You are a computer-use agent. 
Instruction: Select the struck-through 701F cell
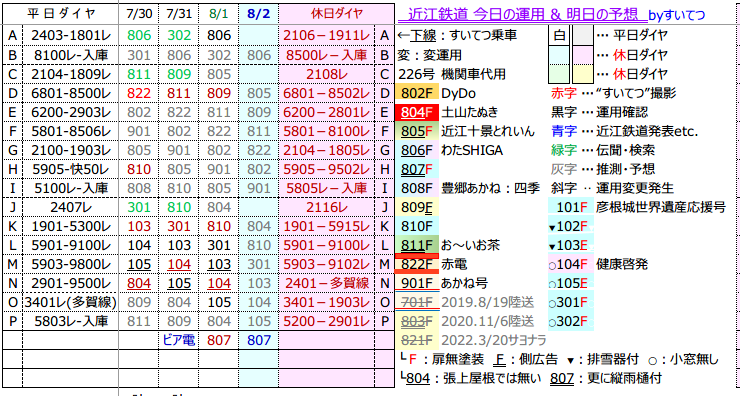(x=417, y=302)
